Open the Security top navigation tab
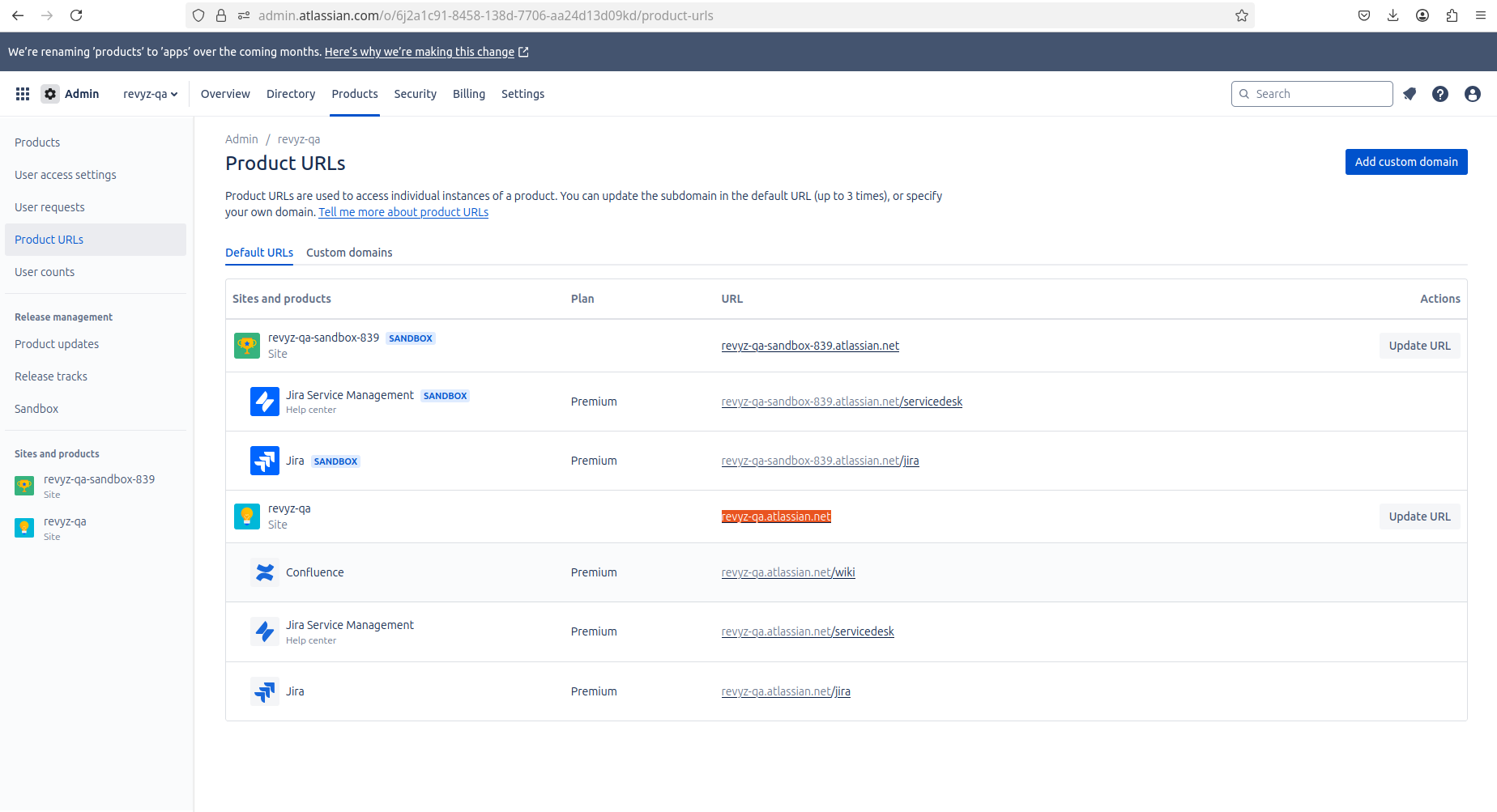Viewport: 1497px width, 812px height. pyautogui.click(x=415, y=94)
